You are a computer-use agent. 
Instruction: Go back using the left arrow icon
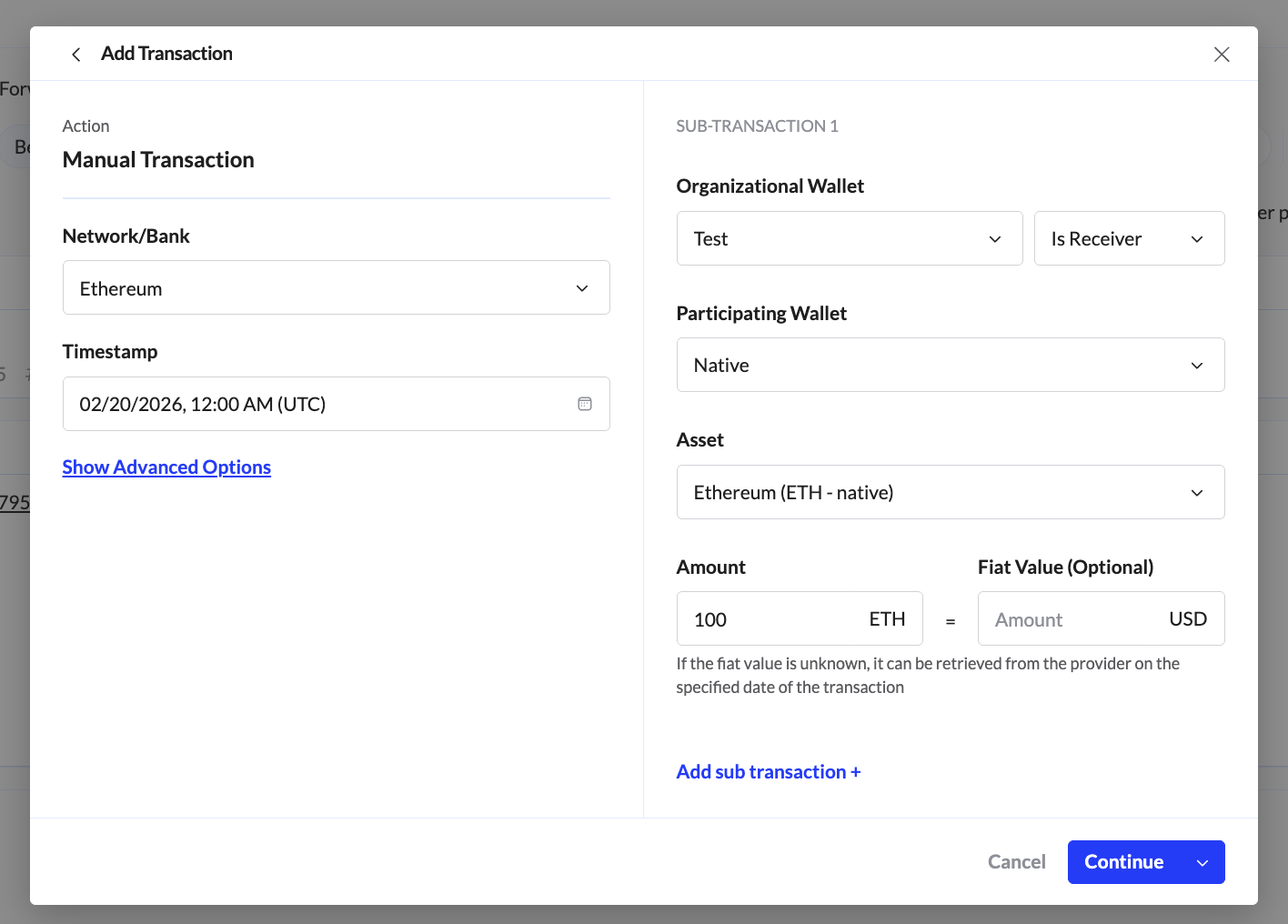[x=76, y=55]
